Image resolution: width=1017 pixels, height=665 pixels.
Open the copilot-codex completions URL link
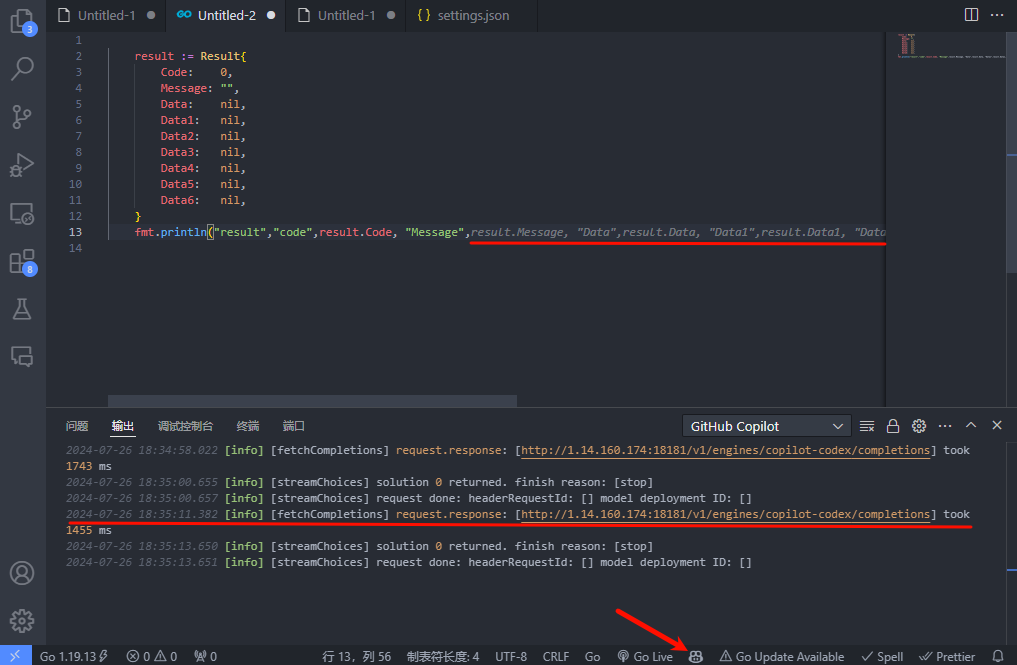click(725, 450)
